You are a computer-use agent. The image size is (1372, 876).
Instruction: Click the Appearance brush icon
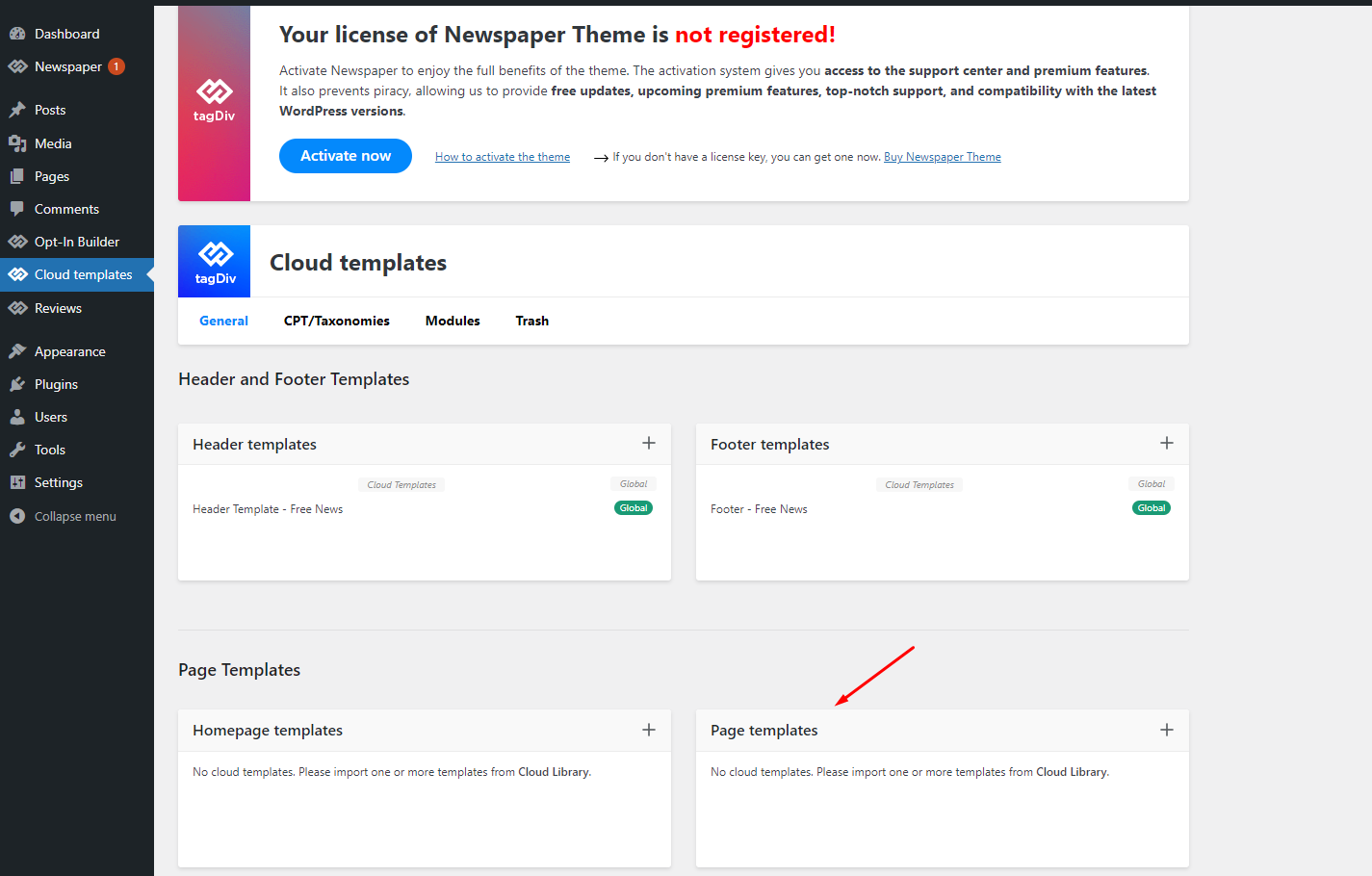[x=17, y=351]
